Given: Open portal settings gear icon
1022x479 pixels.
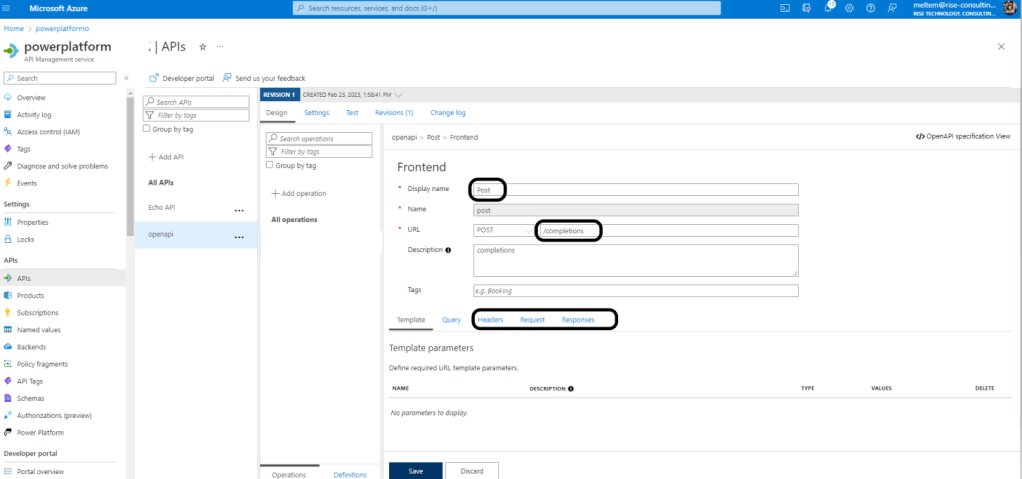Looking at the screenshot, I should coord(849,8).
